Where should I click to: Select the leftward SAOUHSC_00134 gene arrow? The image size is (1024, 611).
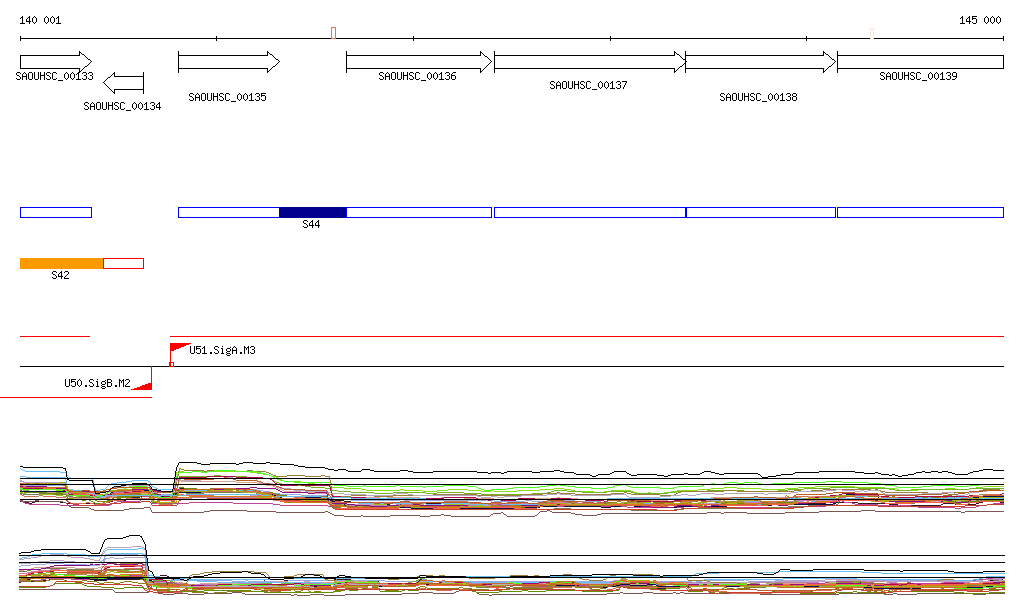[124, 82]
